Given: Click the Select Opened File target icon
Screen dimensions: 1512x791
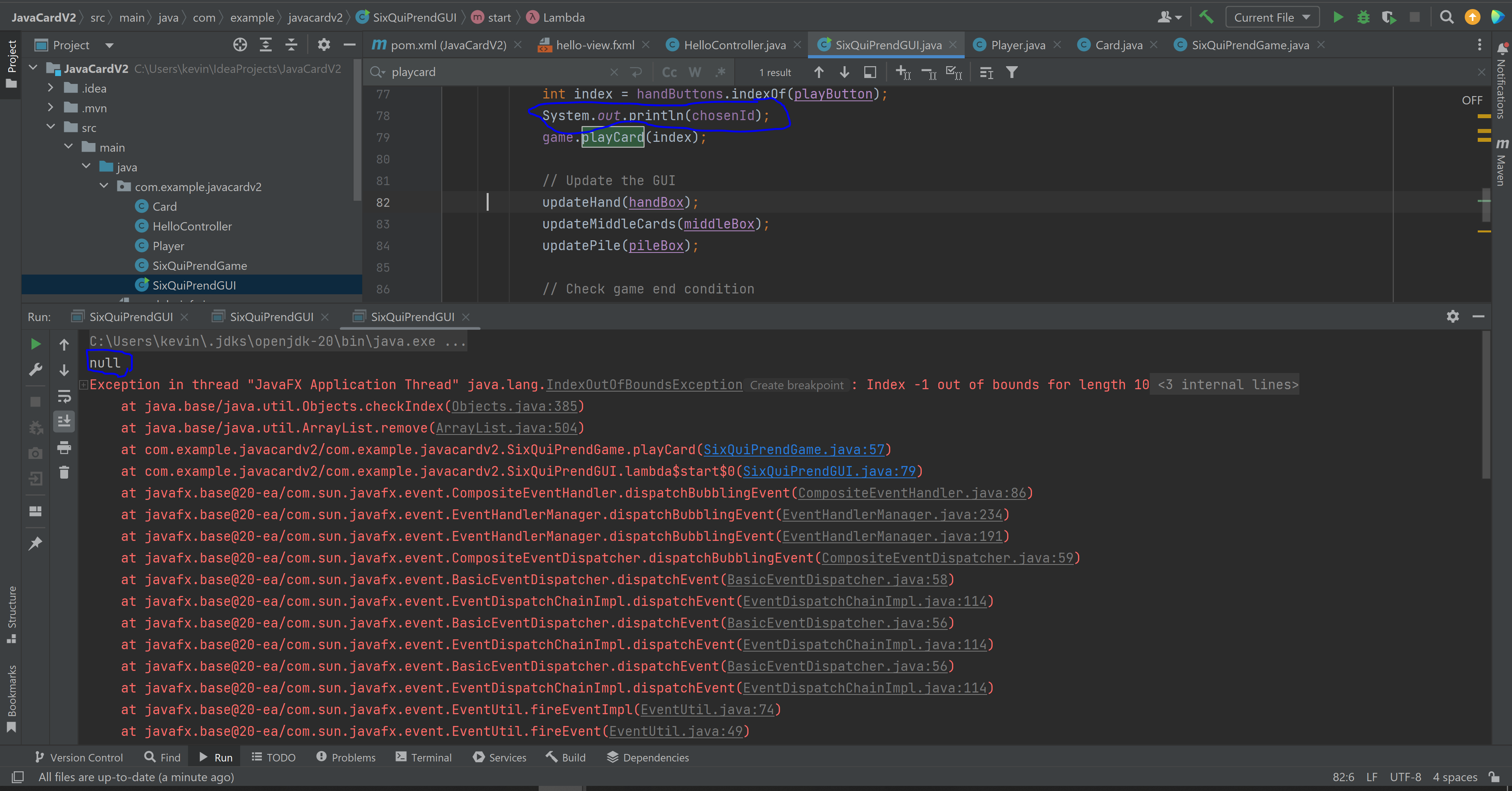Looking at the screenshot, I should point(239,45).
